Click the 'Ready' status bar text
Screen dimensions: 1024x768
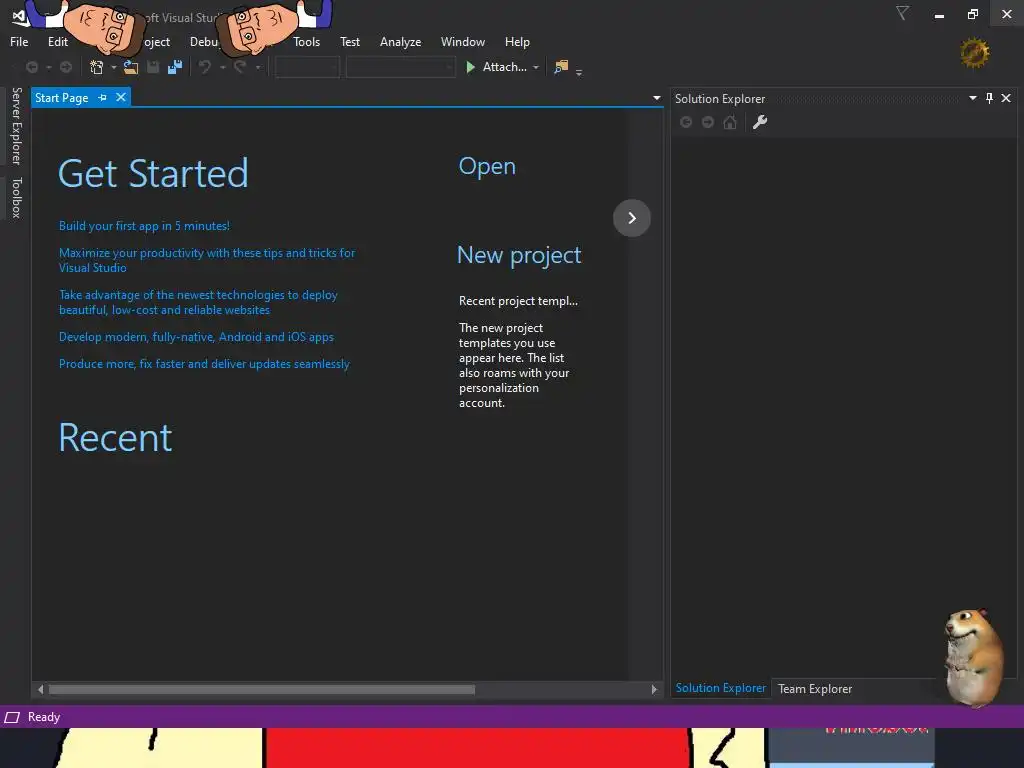pos(44,717)
